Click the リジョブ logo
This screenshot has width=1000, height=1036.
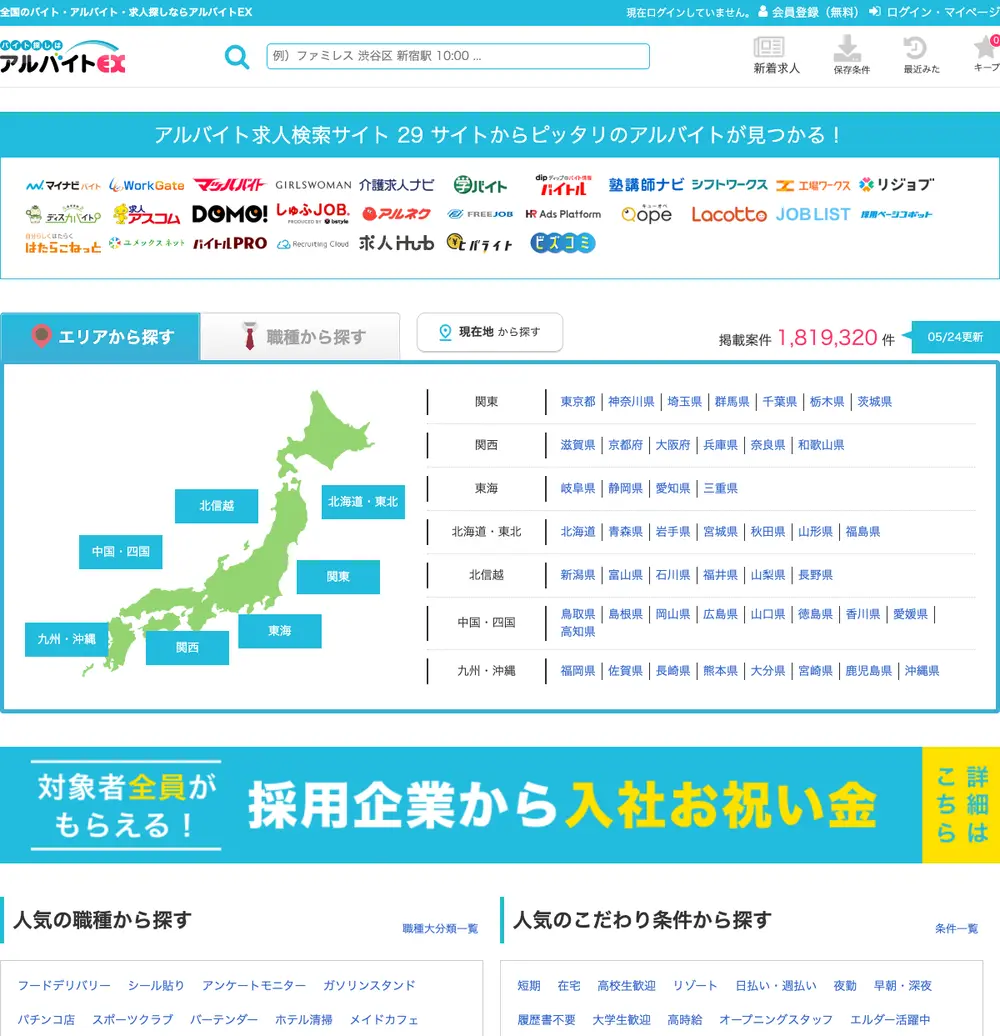click(x=896, y=185)
